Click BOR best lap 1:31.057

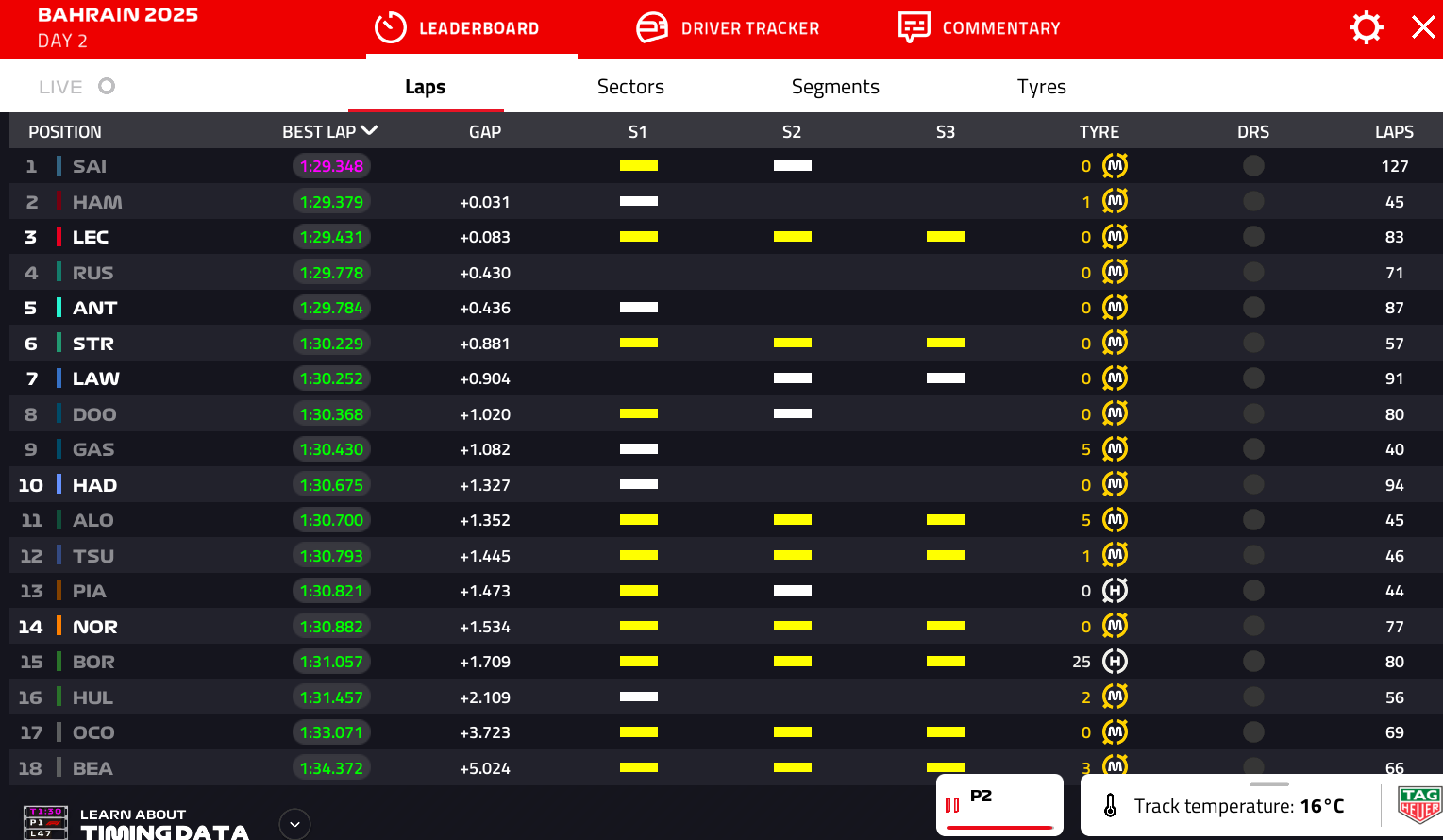[x=331, y=662]
